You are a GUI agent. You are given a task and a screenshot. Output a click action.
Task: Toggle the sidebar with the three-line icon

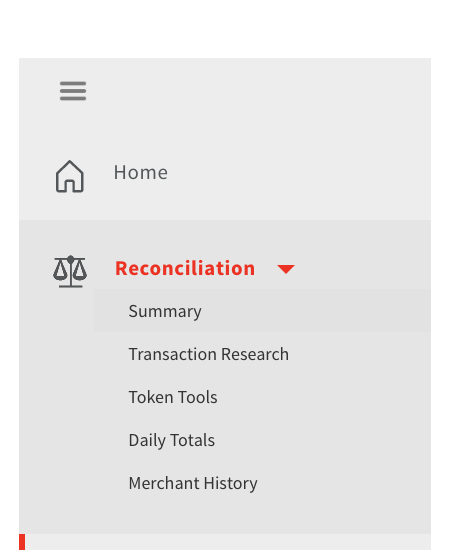pyautogui.click(x=73, y=91)
